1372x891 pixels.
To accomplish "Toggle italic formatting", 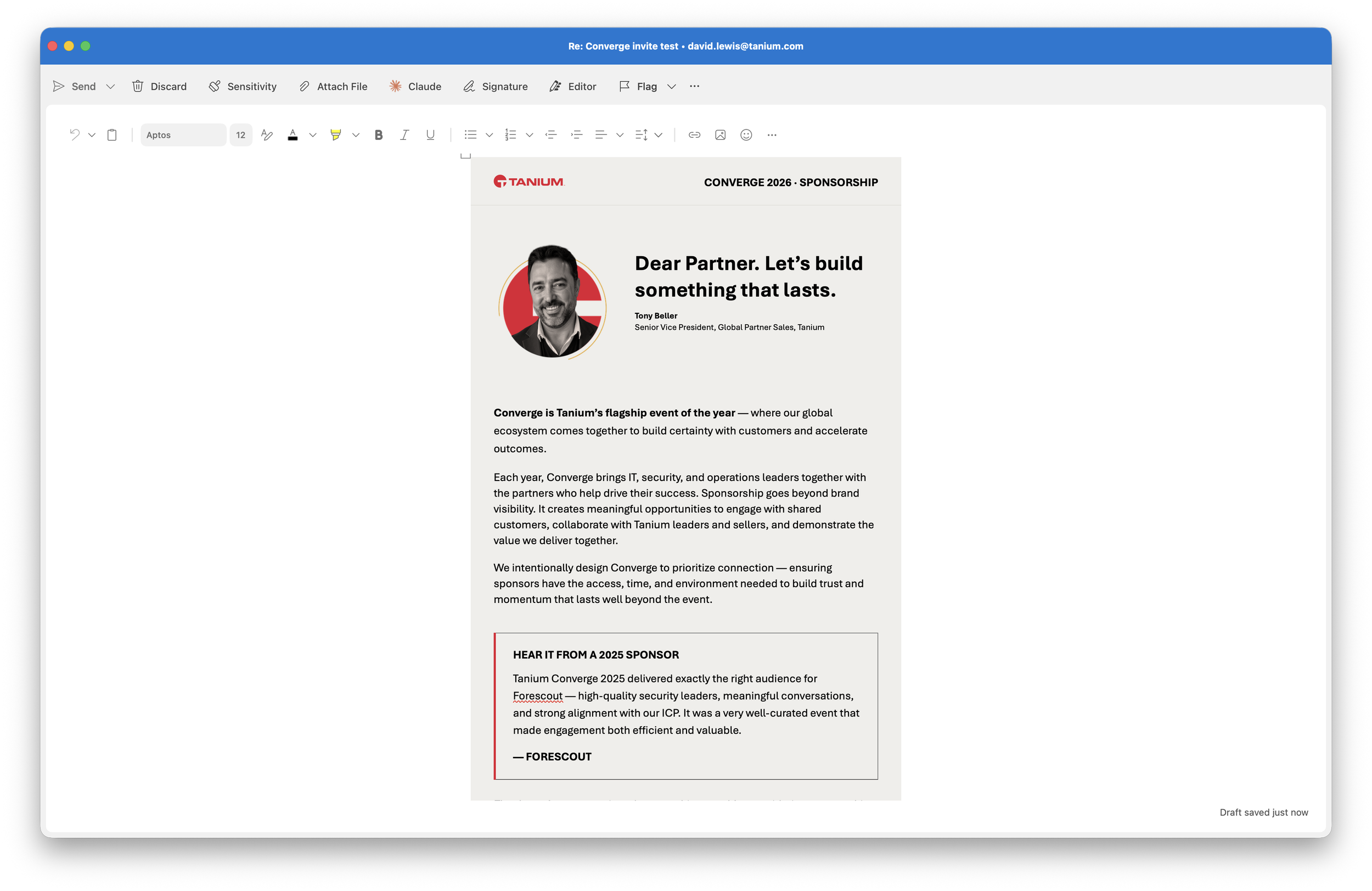I will (404, 135).
